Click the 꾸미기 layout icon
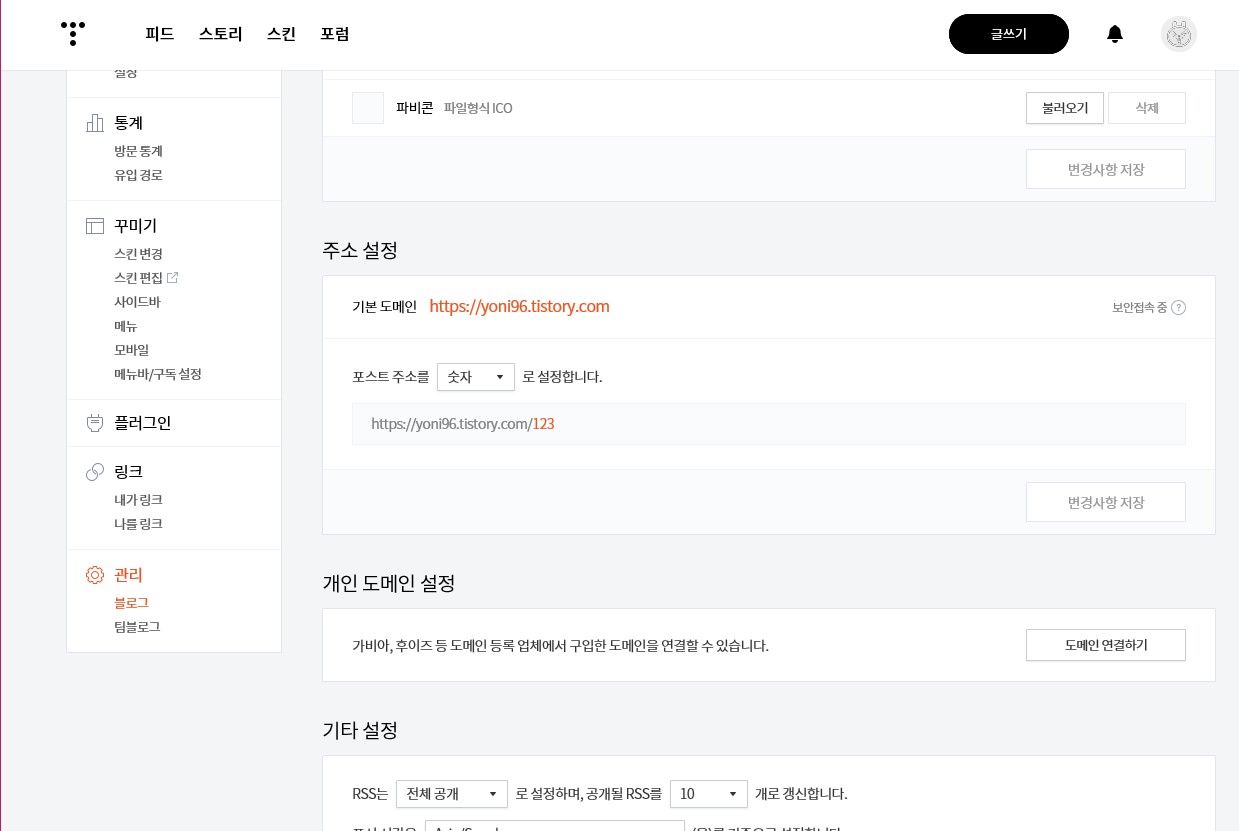 pyautogui.click(x=95, y=226)
